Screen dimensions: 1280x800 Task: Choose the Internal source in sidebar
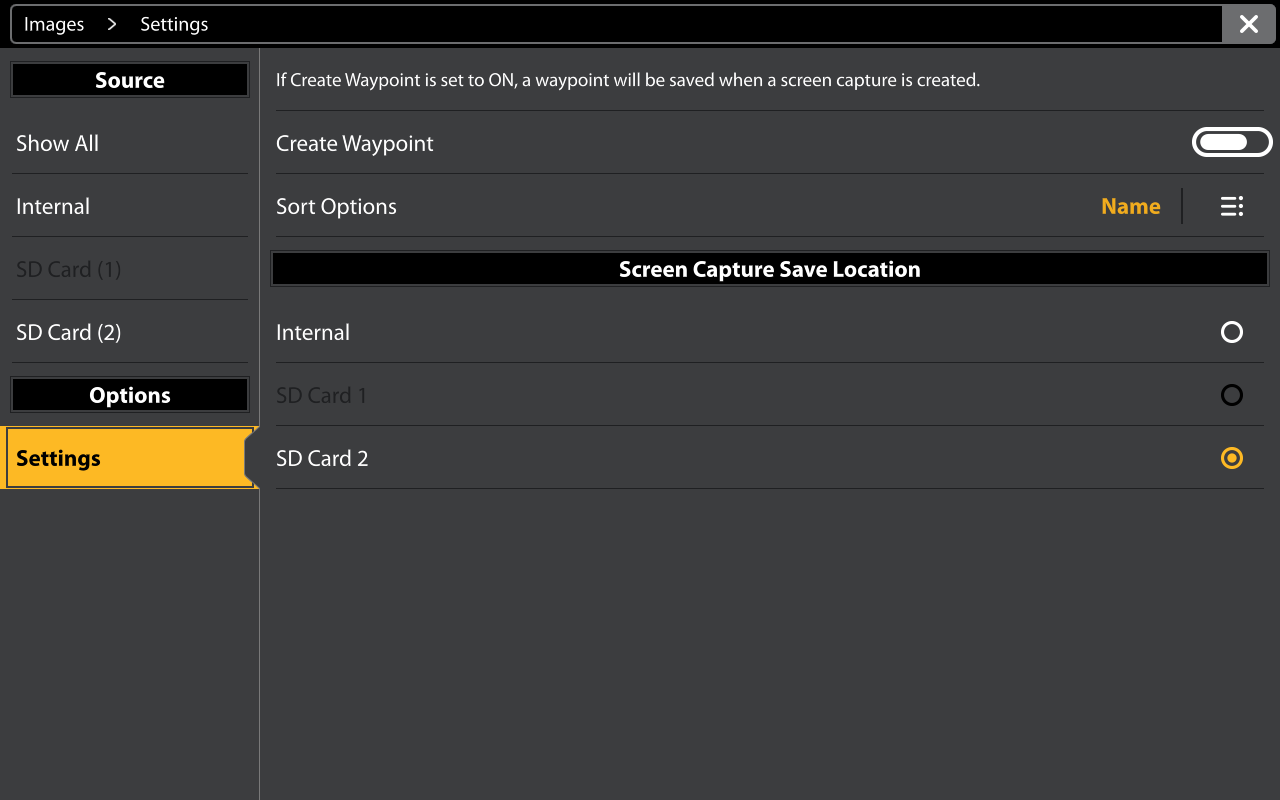click(x=129, y=206)
